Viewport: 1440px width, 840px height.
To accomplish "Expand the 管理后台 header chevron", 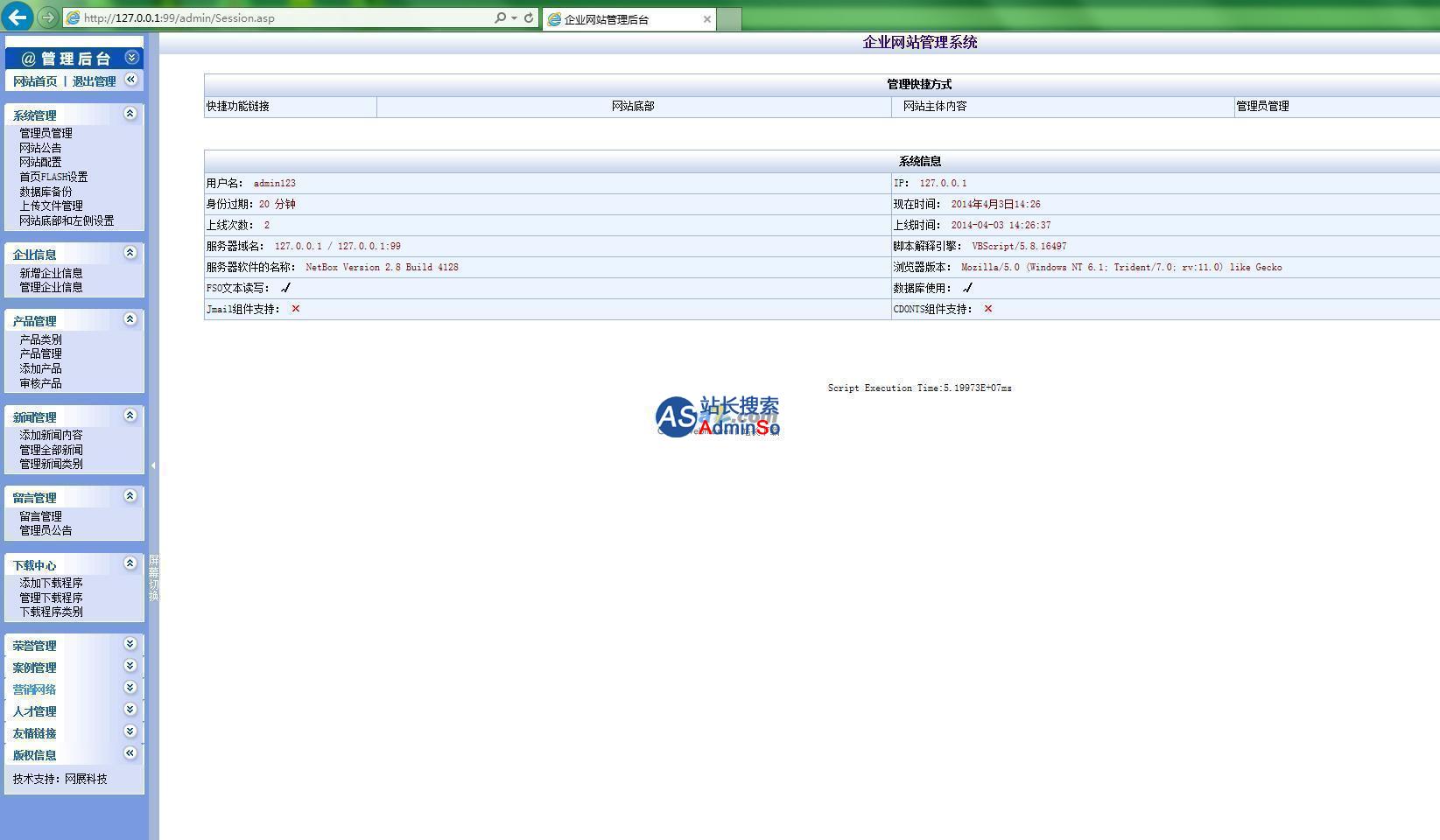I will 131,58.
